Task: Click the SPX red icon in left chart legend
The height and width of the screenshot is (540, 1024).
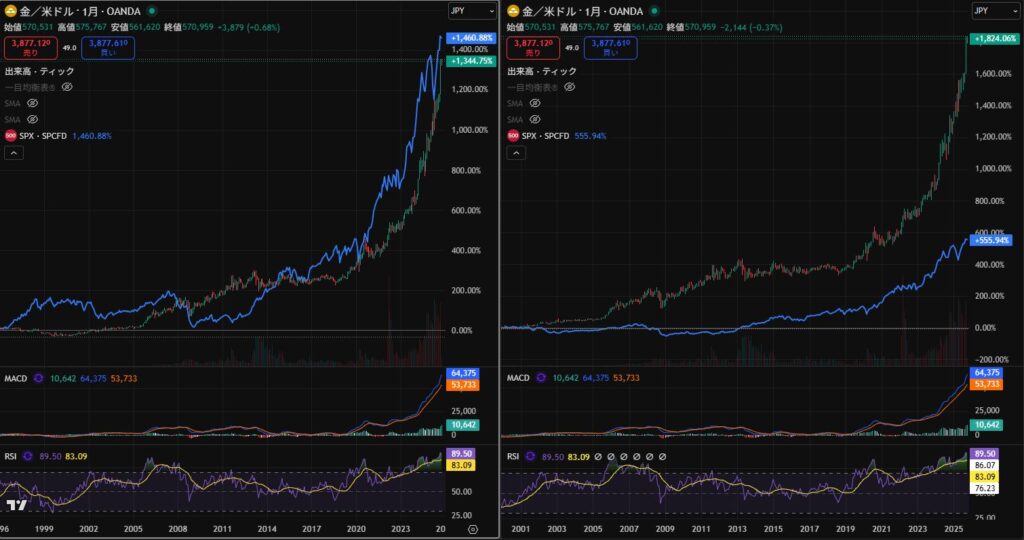Action: click(10, 136)
